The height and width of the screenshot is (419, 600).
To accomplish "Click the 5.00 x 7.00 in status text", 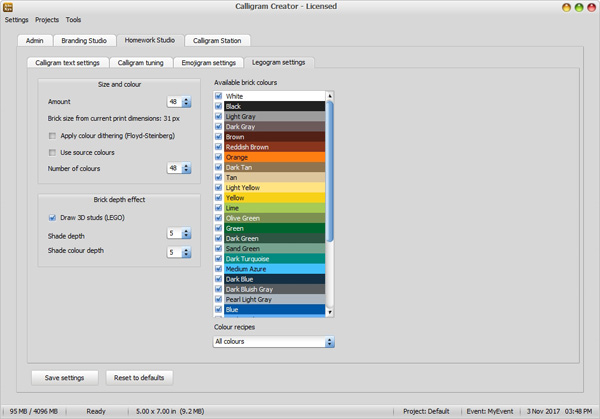I will tap(170, 411).
